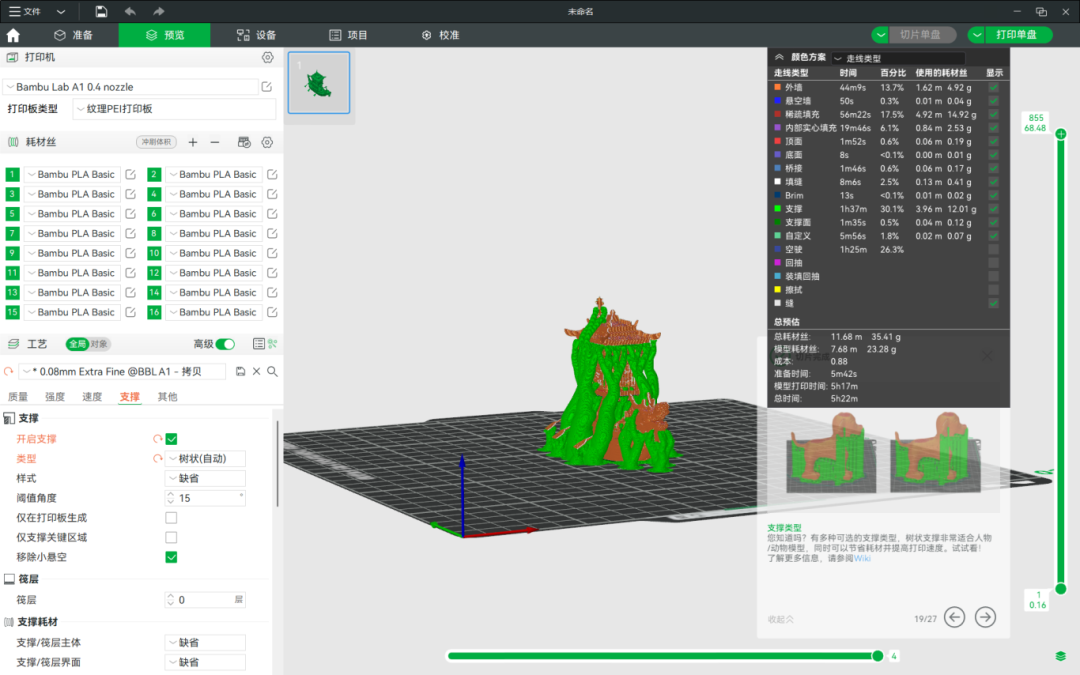Switch to the 准备 tab

(74, 35)
